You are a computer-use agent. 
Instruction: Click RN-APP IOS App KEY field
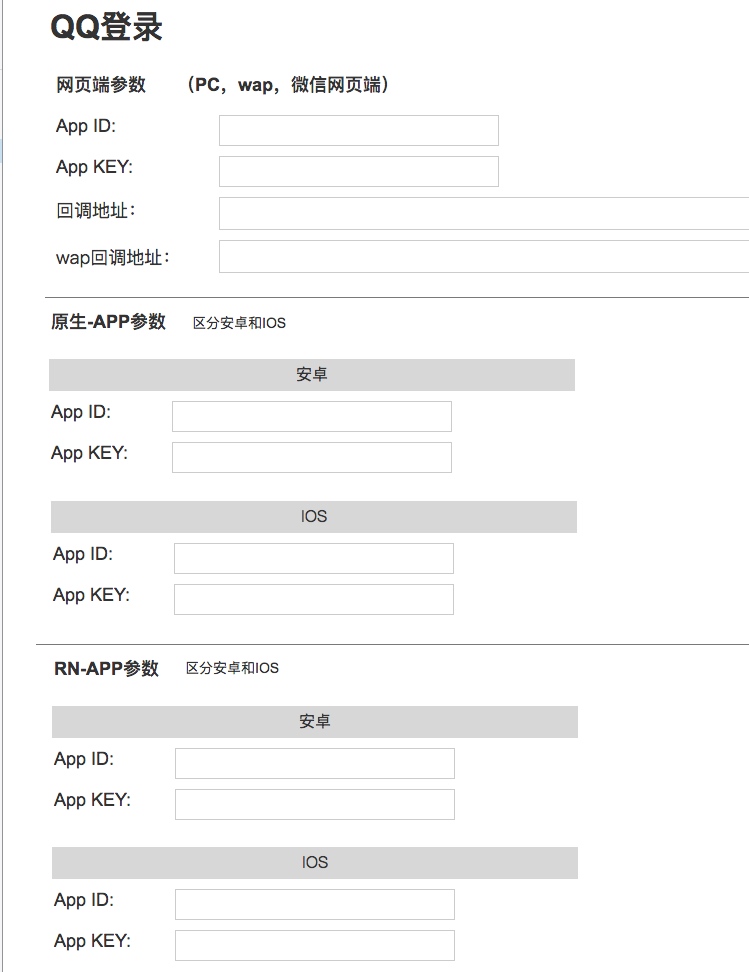[x=315, y=945]
